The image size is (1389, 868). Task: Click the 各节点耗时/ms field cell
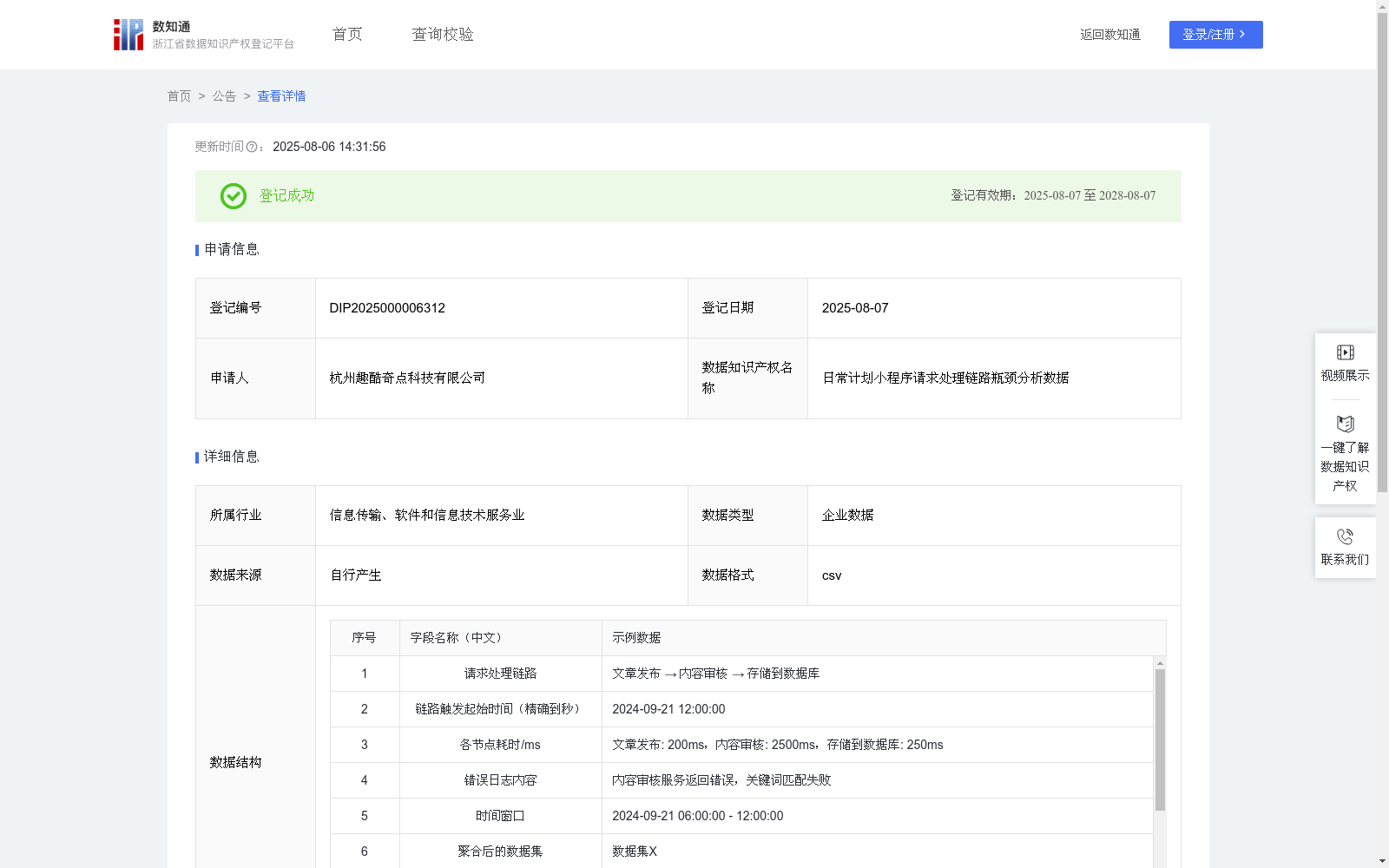[501, 745]
